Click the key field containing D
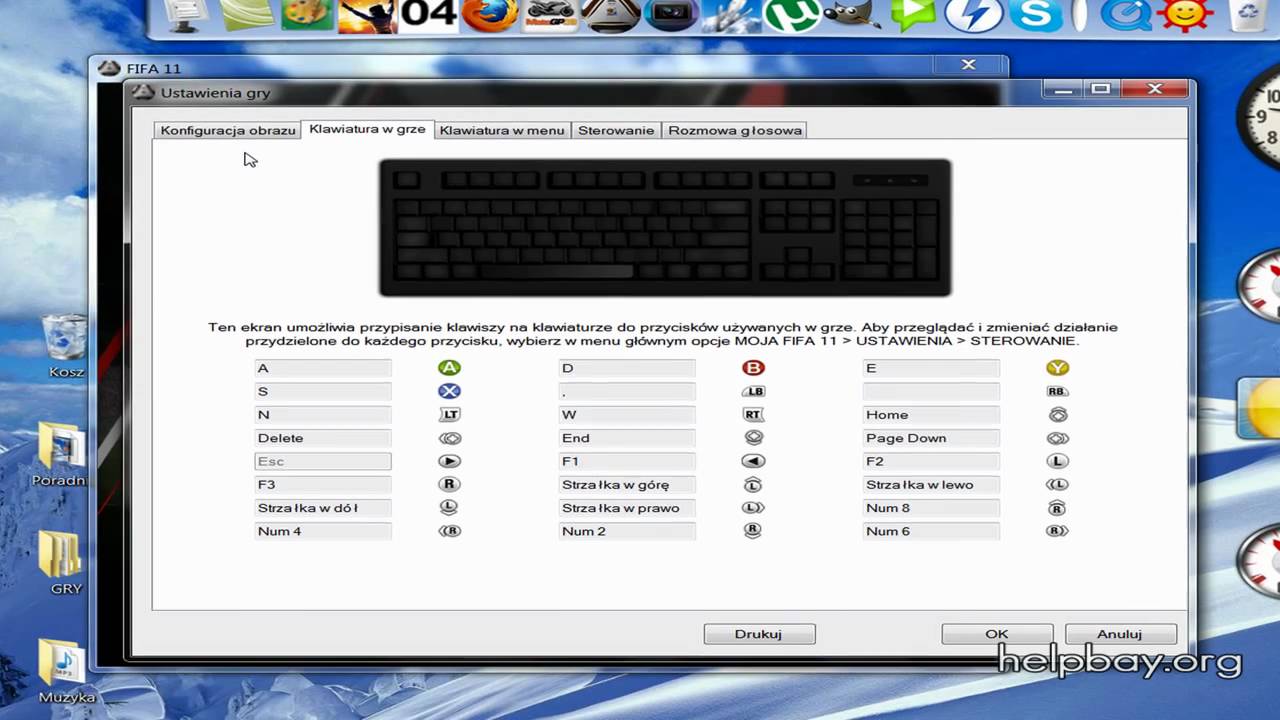The height and width of the screenshot is (720, 1280). coord(627,368)
